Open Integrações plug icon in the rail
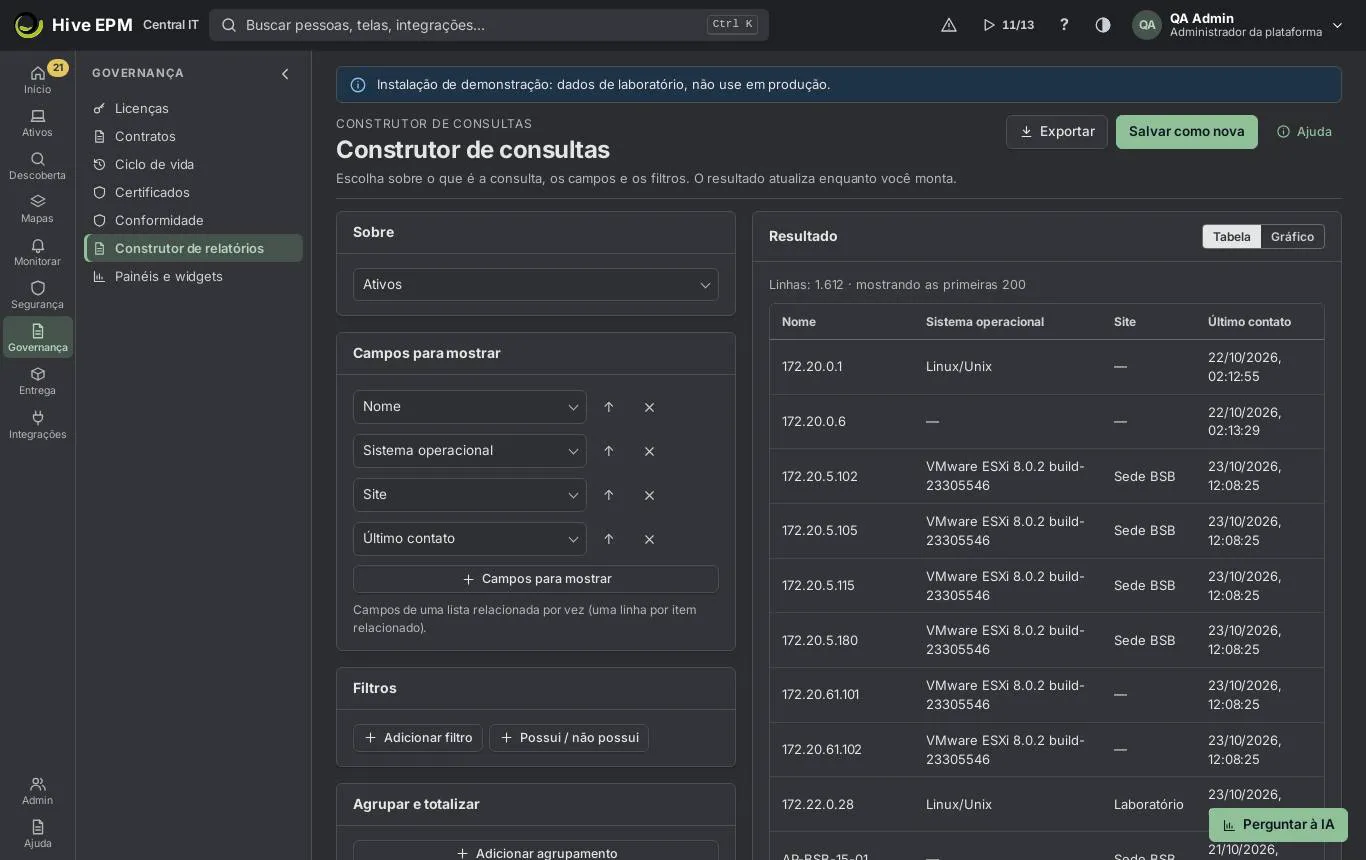This screenshot has height=860, width=1366. pos(37,425)
